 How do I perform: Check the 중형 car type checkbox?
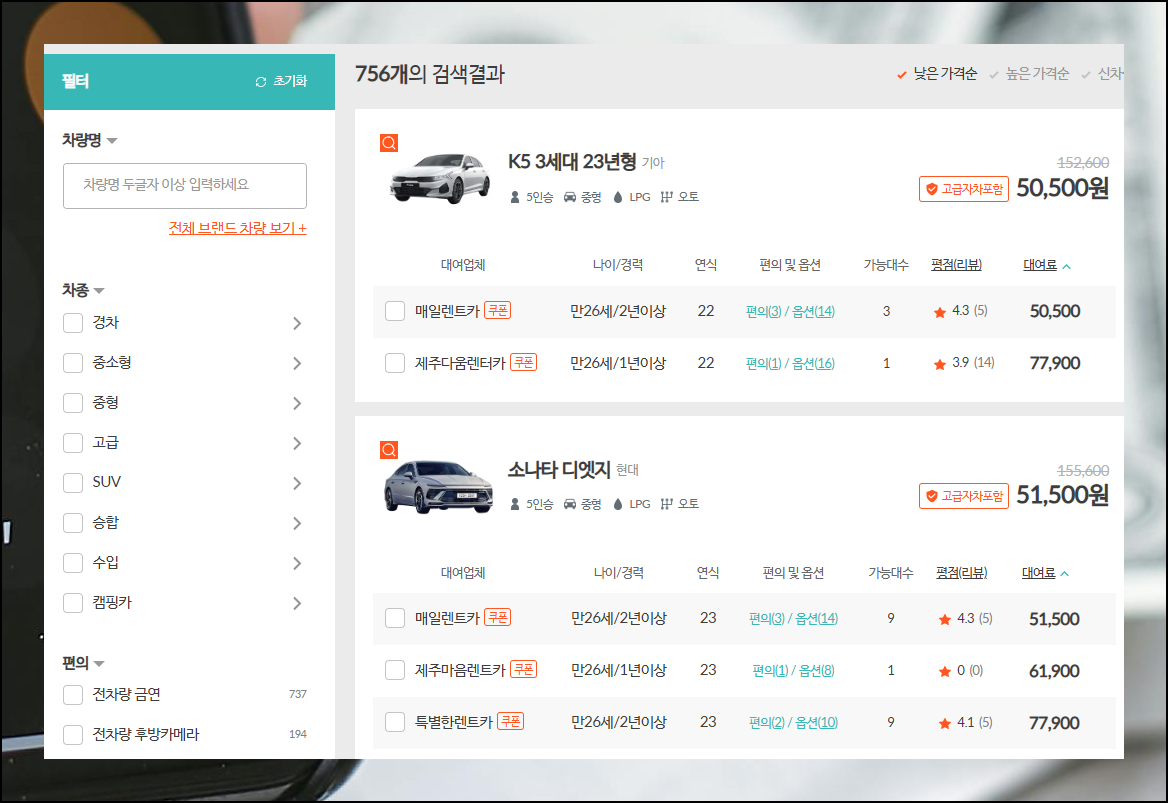pos(73,403)
